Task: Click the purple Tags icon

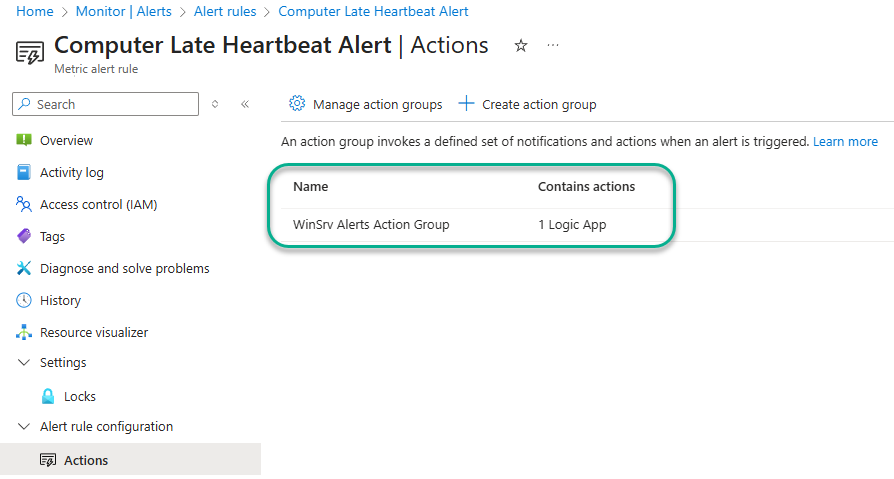Action: click(x=24, y=236)
